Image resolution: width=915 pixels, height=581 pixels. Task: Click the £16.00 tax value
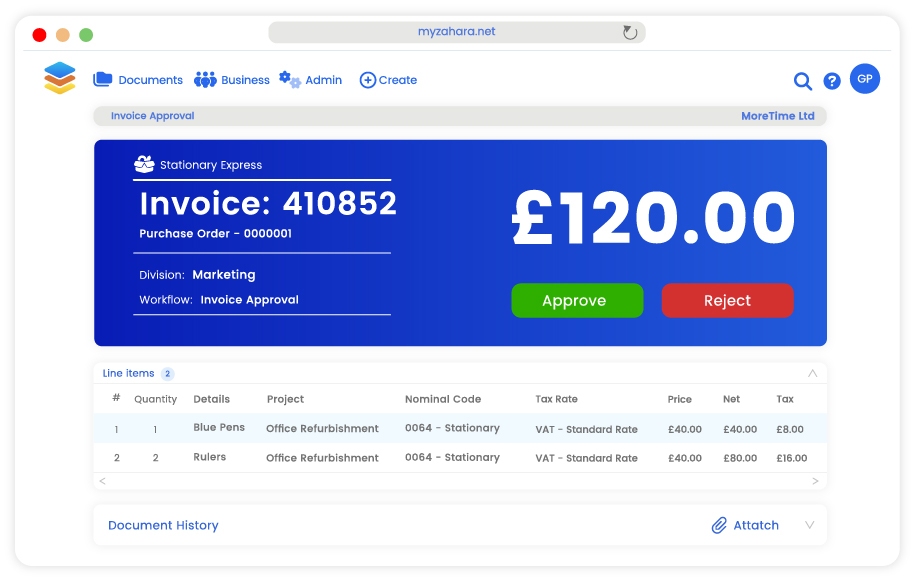tap(791, 458)
